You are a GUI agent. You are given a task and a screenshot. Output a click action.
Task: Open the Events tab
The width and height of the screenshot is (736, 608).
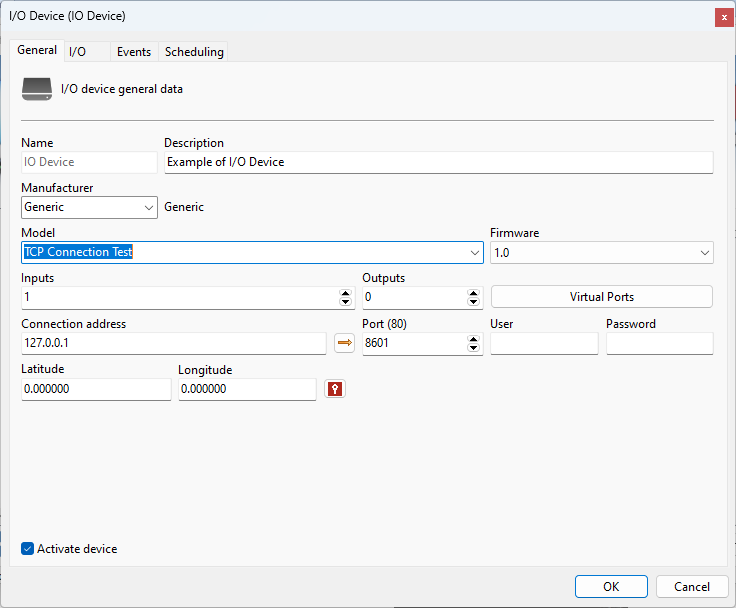134,52
